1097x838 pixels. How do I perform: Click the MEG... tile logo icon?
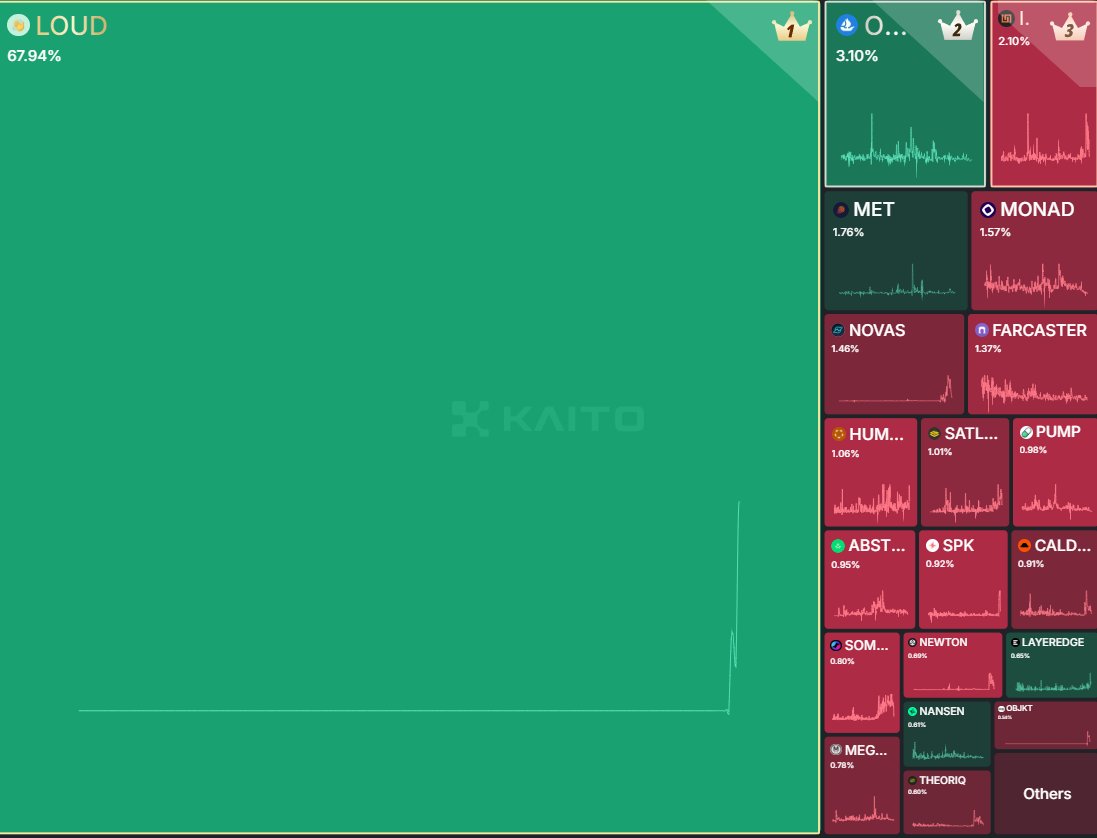[x=835, y=749]
